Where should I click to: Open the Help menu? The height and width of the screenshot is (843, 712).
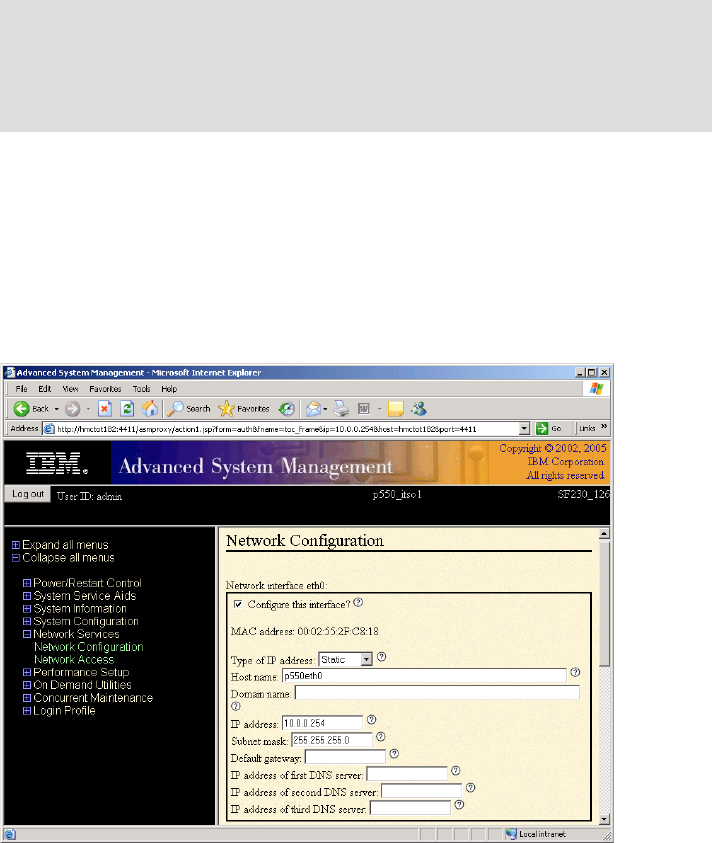(169, 389)
